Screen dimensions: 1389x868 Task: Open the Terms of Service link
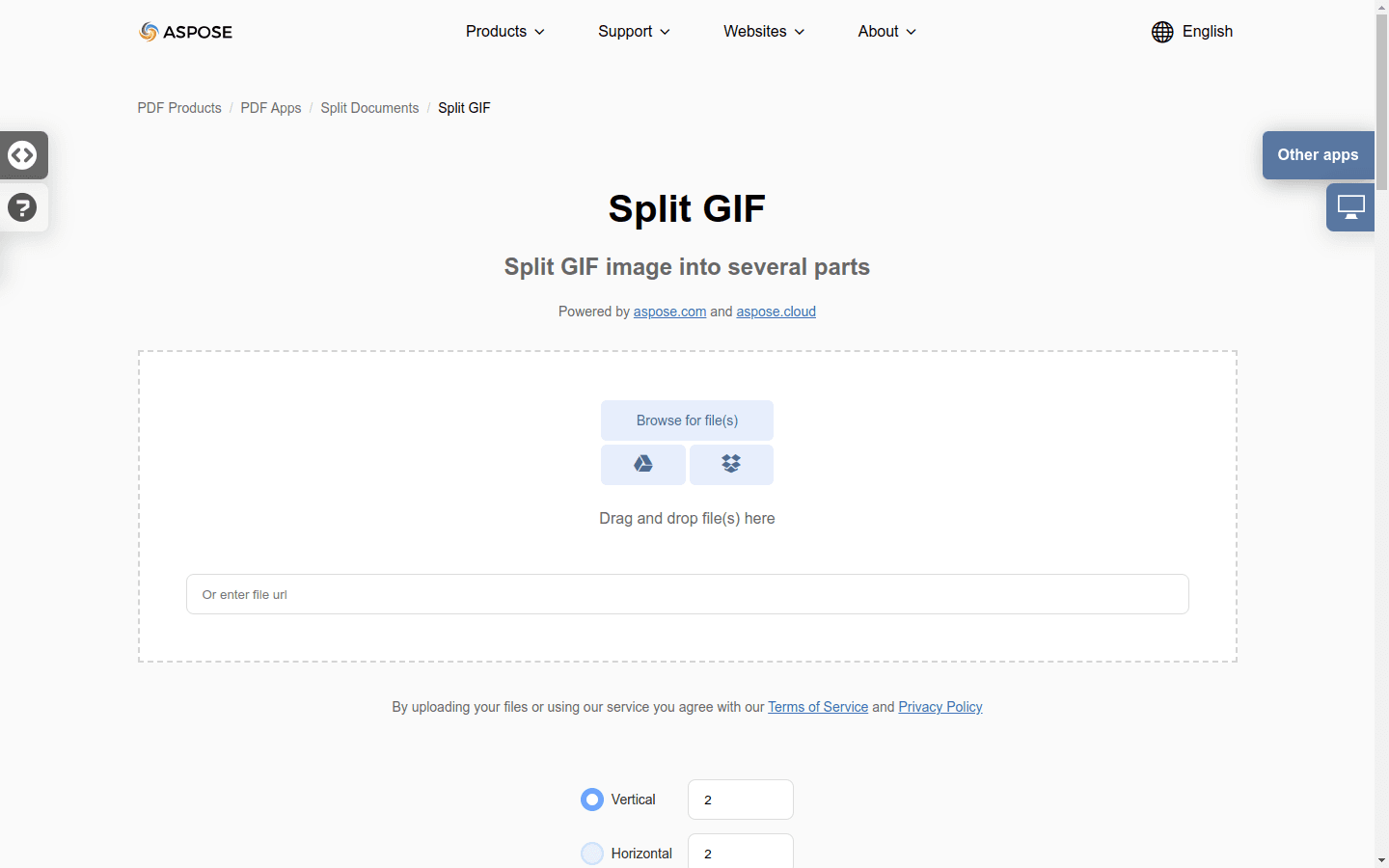[x=817, y=707]
